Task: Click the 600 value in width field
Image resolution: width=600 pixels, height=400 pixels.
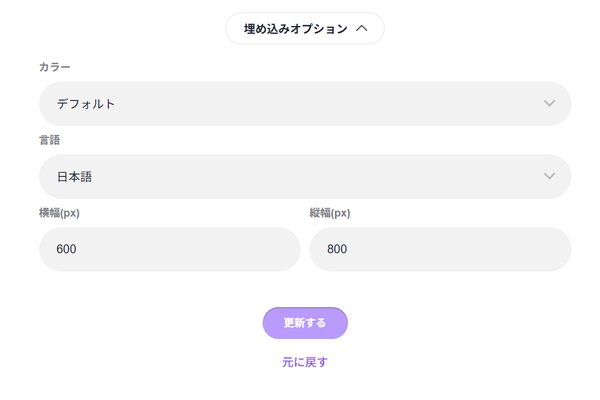Action: click(67, 249)
